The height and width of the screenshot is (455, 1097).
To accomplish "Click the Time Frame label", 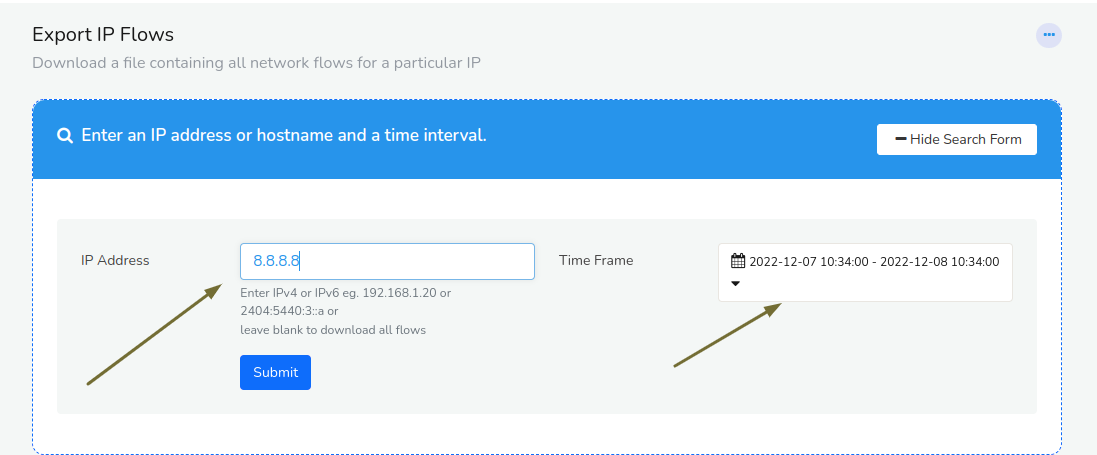I will point(596,260).
